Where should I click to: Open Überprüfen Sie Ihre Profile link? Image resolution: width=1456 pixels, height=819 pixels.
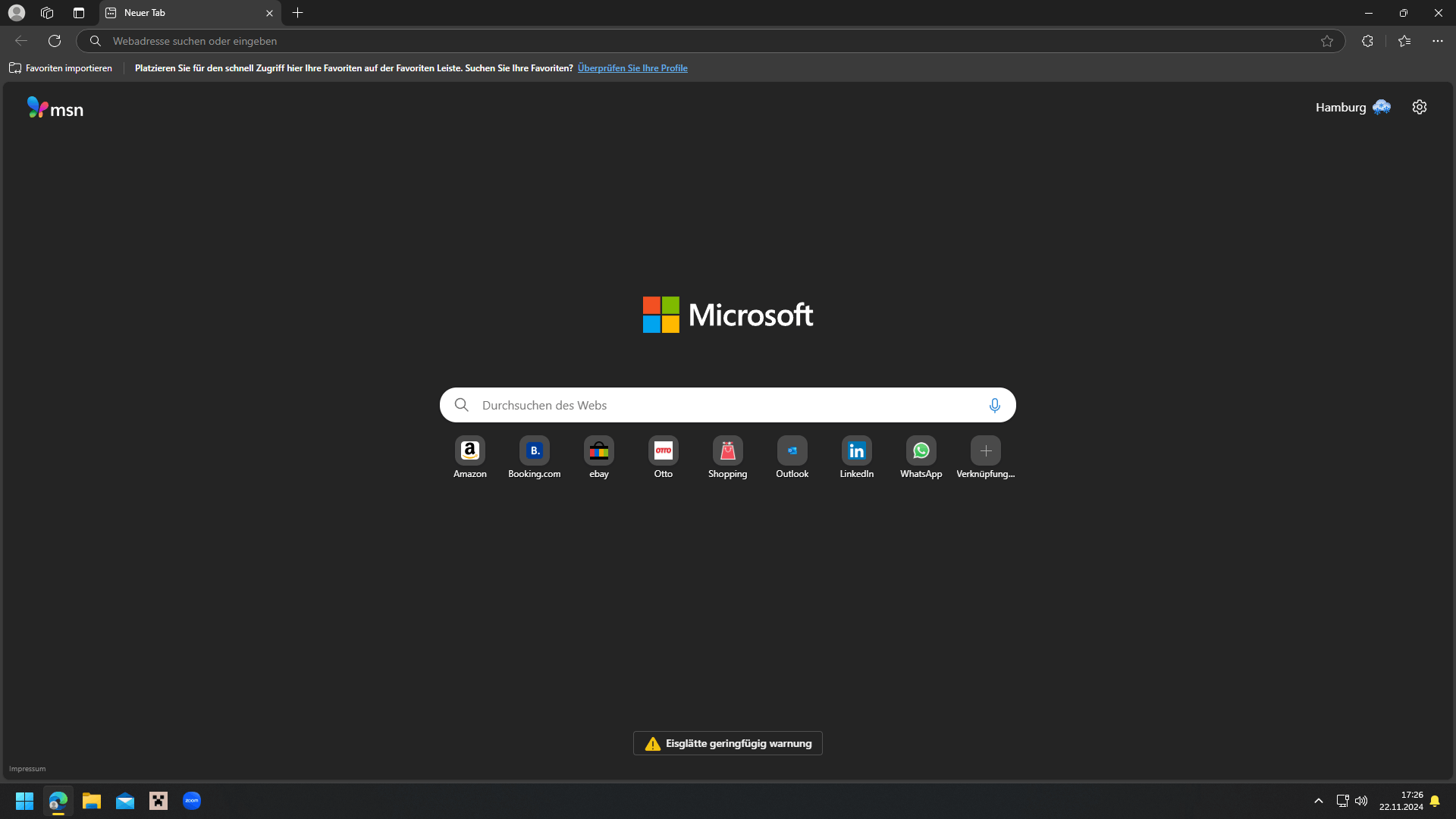click(x=632, y=67)
